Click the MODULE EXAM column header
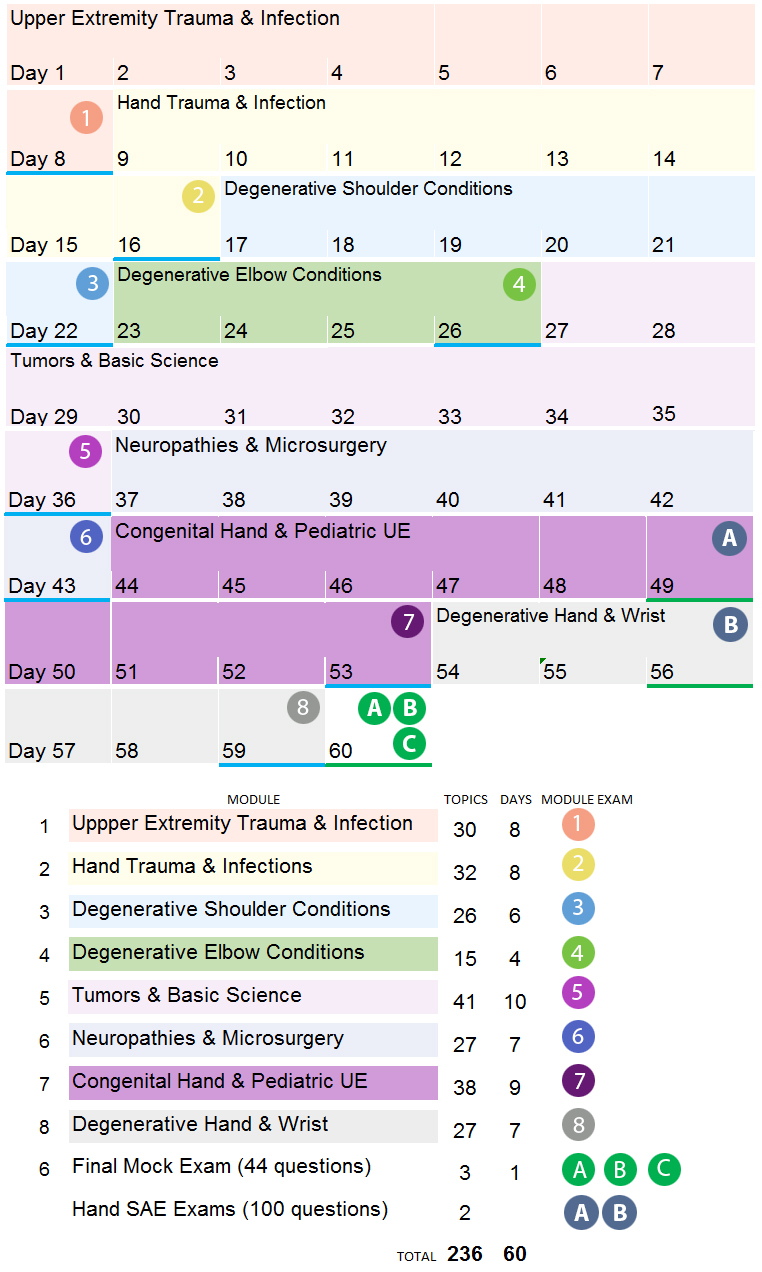Image resolution: width=762 pixels, height=1272 pixels. pos(587,799)
